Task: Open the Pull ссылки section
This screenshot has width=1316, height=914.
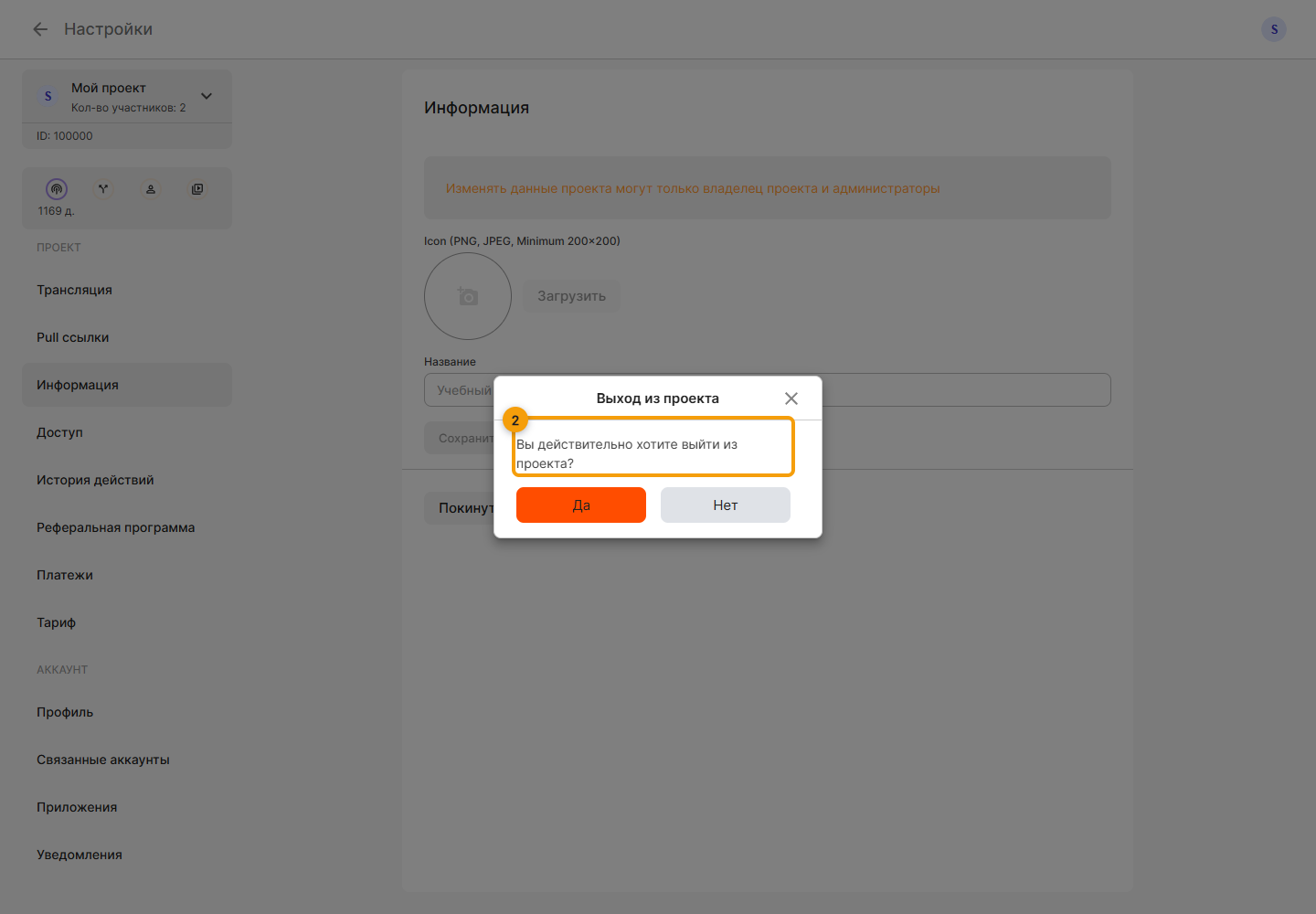Action: [127, 337]
